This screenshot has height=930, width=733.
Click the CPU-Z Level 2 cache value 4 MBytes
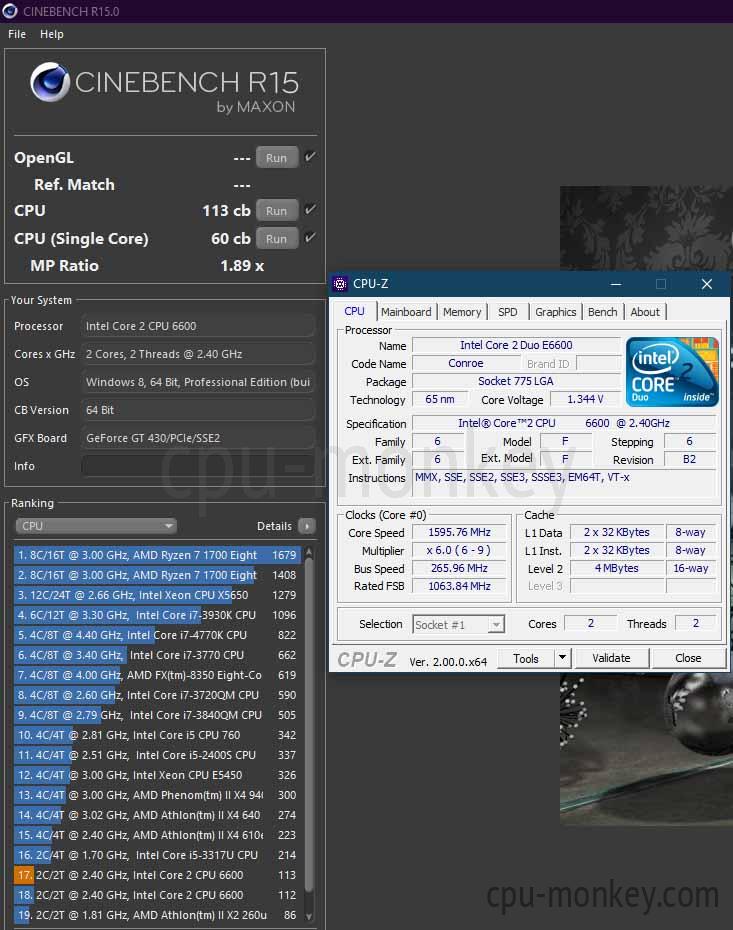617,568
